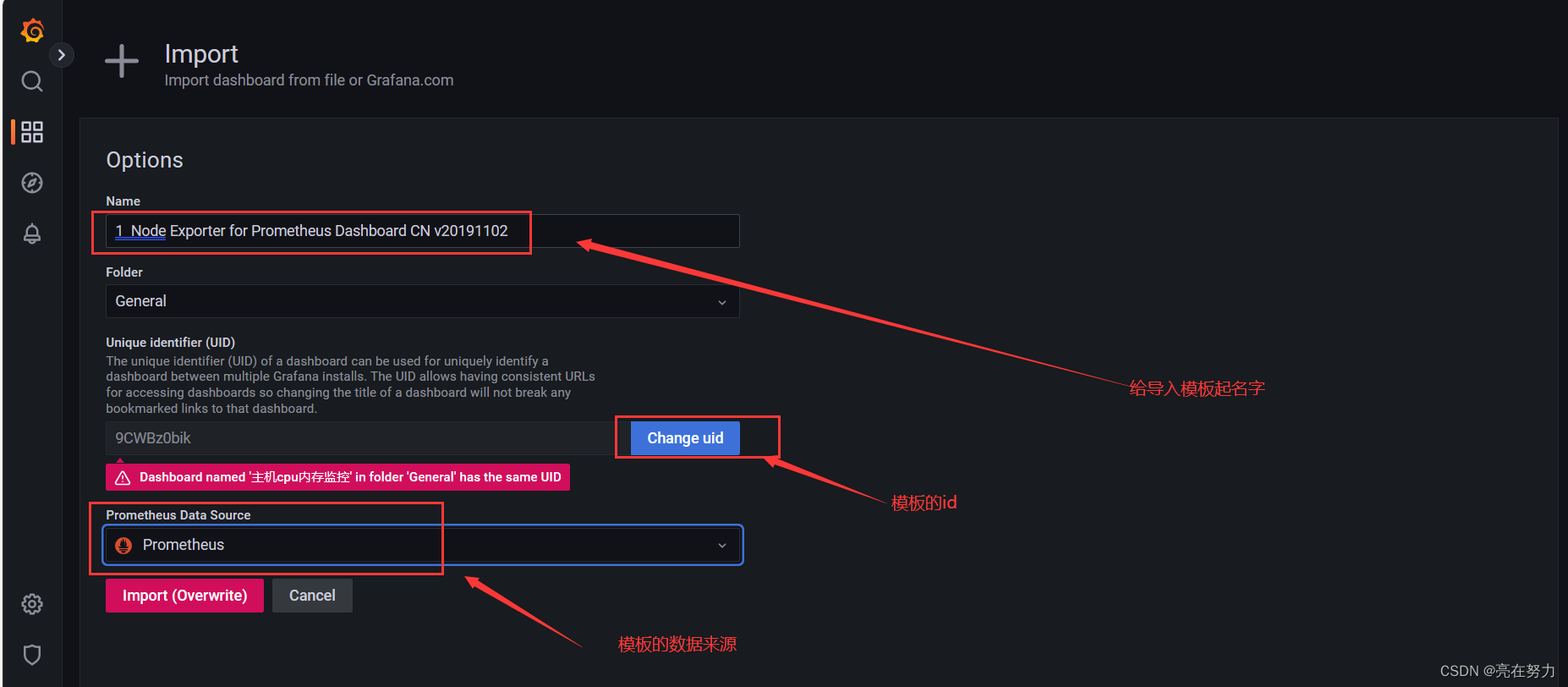This screenshot has width=1568, height=687.
Task: Open the Dashboards grid icon in the sidebar
Action: tap(32, 132)
